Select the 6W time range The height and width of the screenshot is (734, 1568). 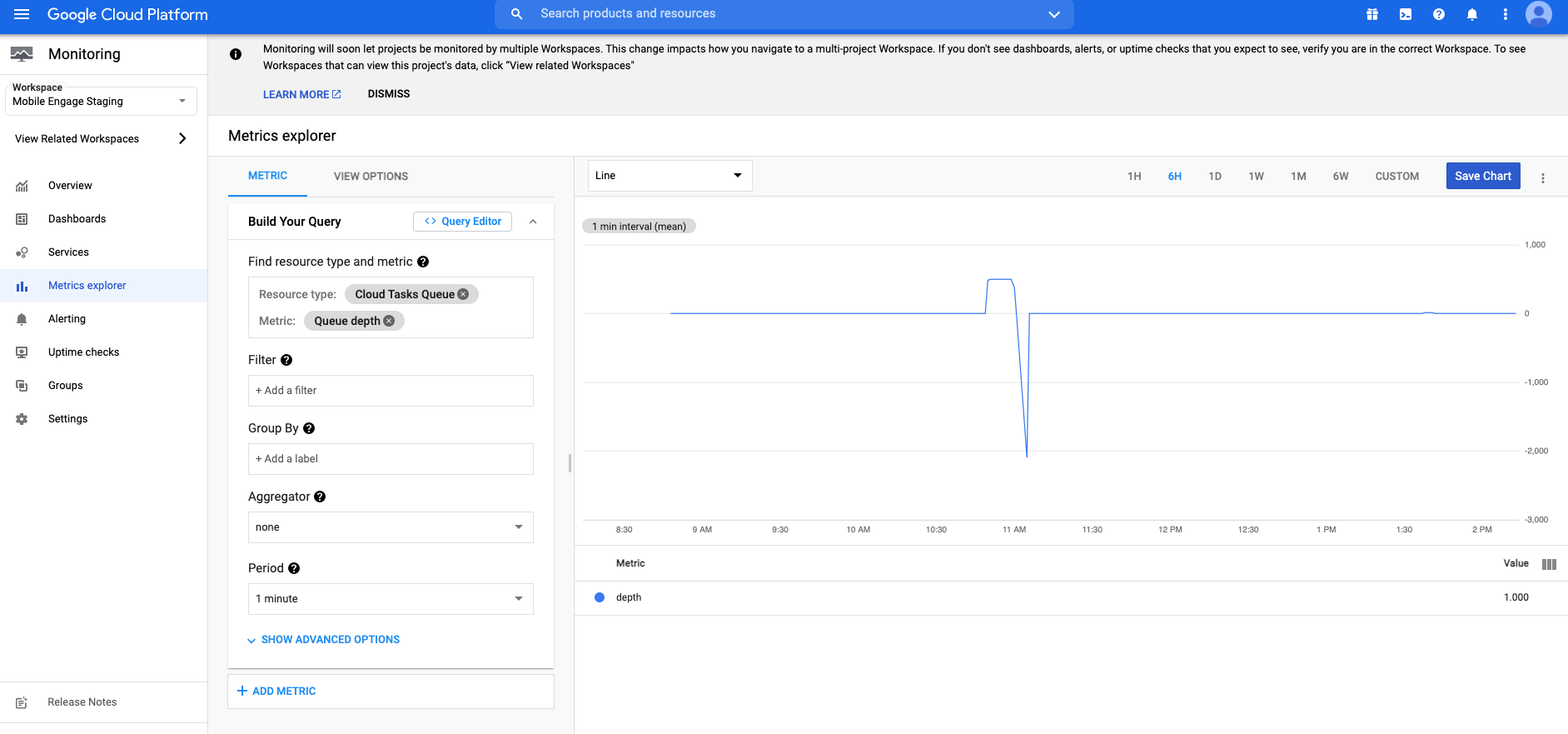(x=1341, y=177)
